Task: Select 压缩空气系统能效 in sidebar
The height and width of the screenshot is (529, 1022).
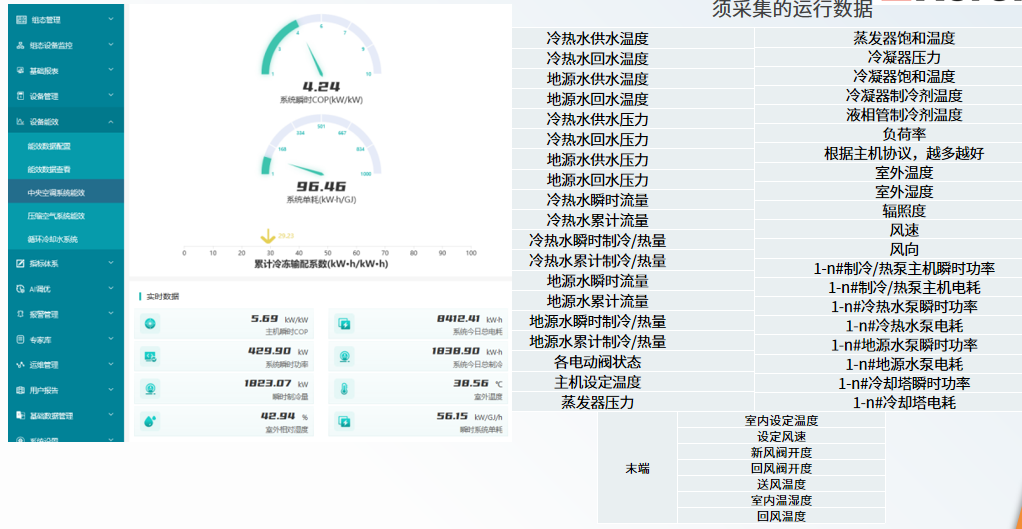Action: click(x=56, y=215)
